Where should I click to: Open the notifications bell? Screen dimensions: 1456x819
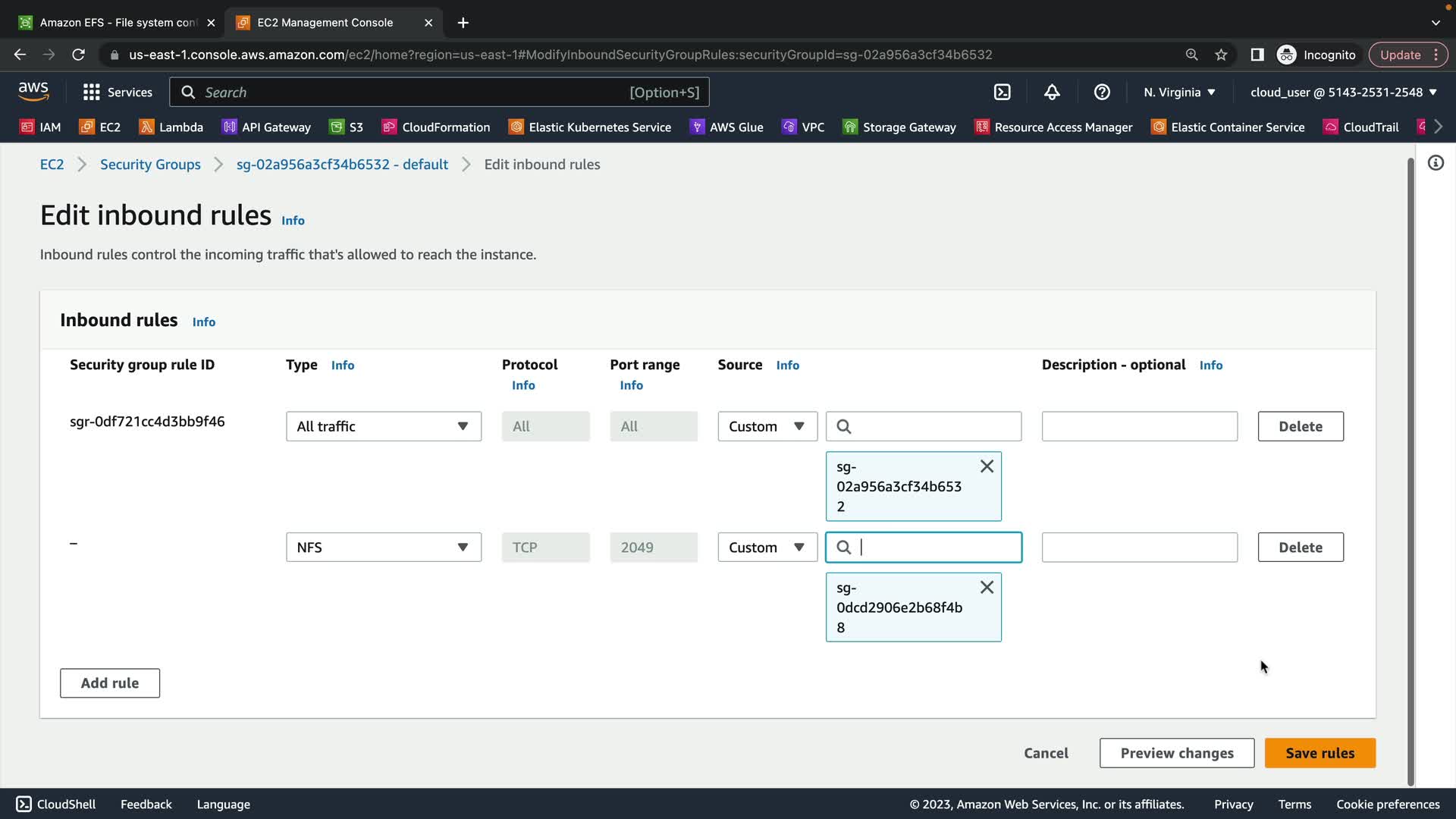point(1052,93)
